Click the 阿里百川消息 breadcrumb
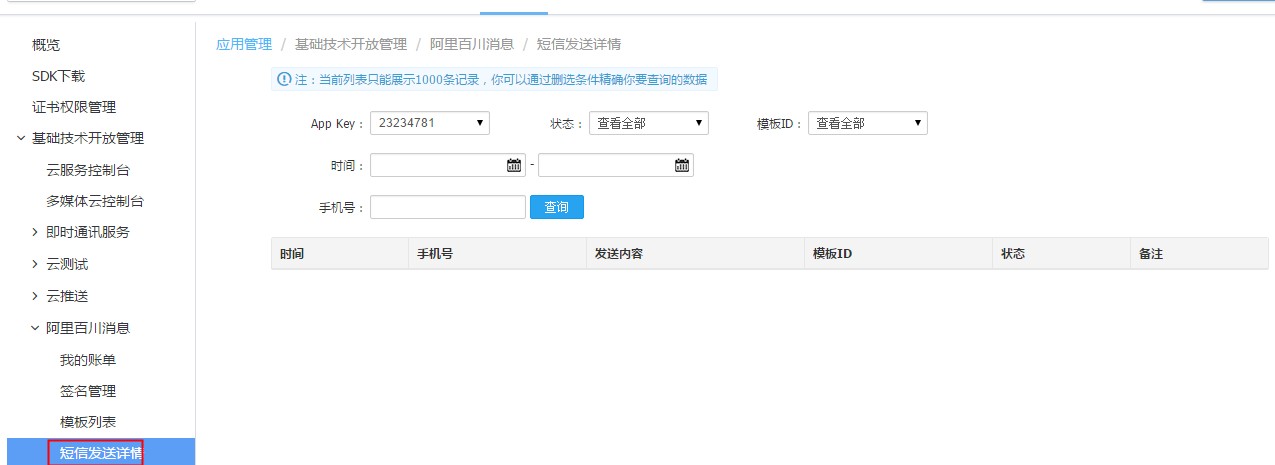 click(x=472, y=44)
